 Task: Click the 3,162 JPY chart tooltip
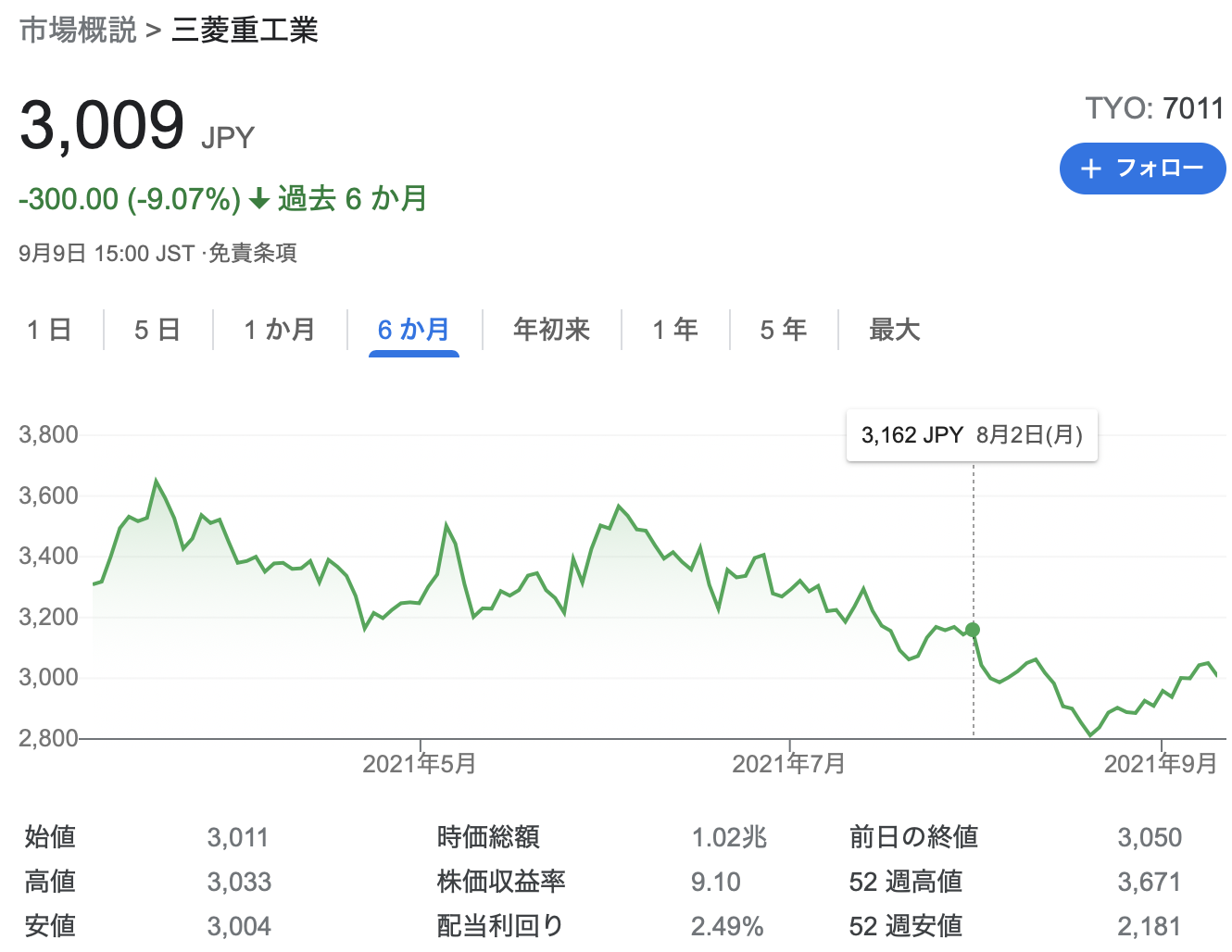point(972,435)
